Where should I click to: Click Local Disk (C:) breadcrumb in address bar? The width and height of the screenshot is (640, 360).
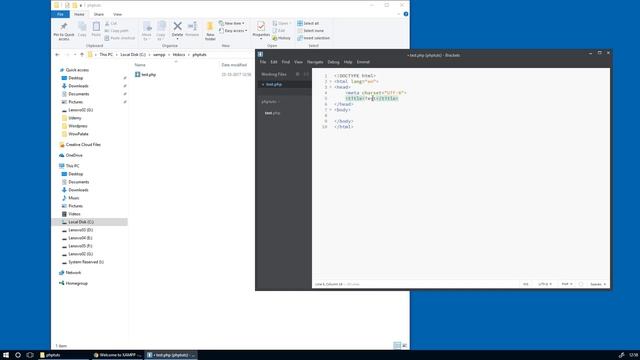click(x=133, y=55)
